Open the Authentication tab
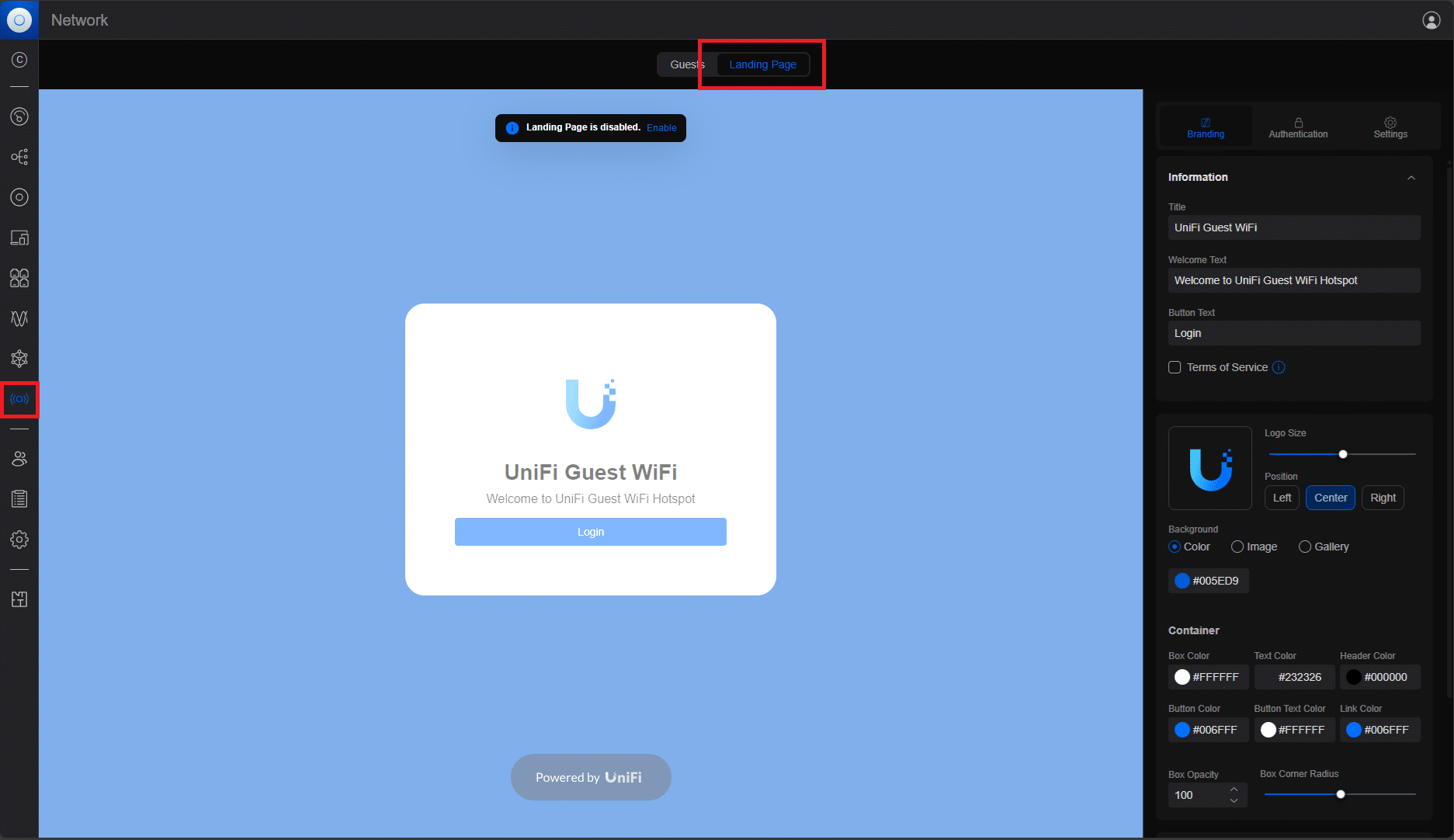 coord(1298,127)
